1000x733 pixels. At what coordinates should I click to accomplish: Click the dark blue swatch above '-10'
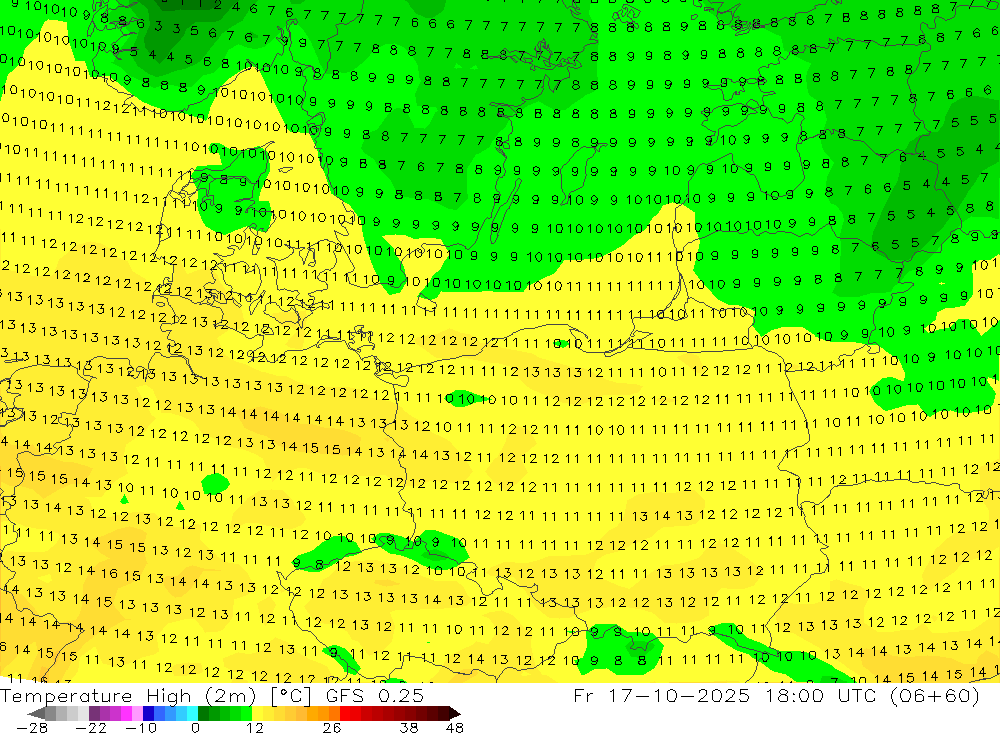coord(148,713)
